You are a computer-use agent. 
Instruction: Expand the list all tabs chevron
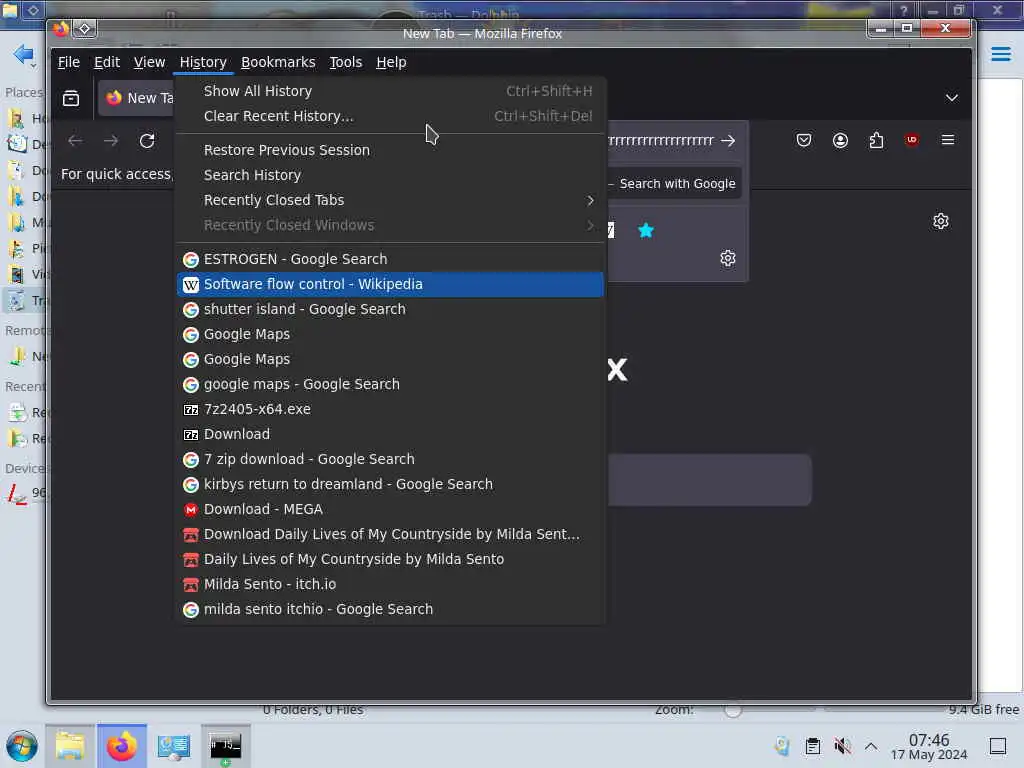tap(952, 98)
